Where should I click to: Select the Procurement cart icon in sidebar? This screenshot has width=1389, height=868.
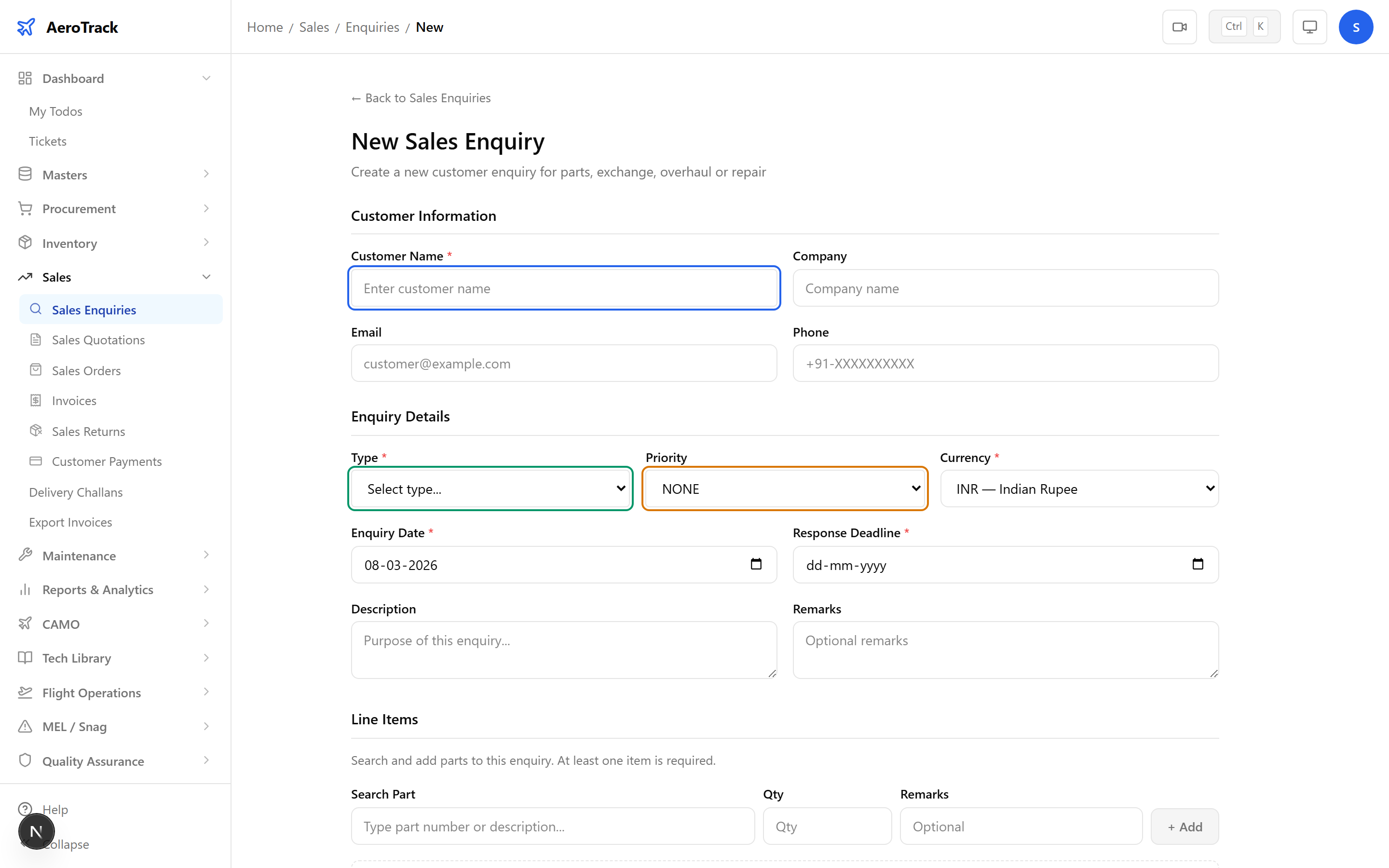click(25, 208)
